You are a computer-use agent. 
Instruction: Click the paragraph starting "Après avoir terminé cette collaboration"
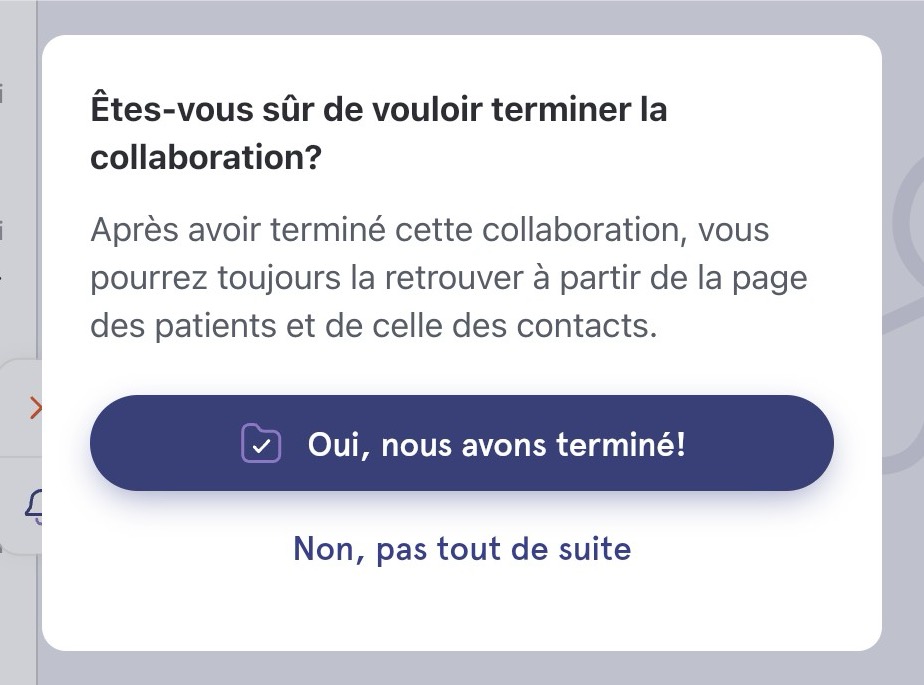click(x=448, y=278)
